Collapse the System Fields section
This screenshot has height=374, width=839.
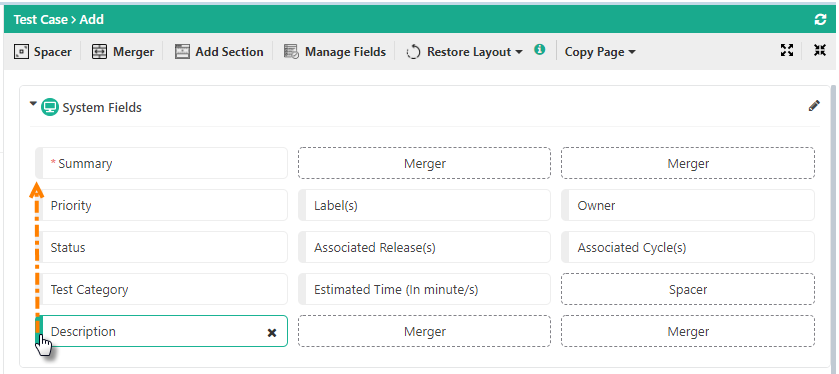pos(34,104)
